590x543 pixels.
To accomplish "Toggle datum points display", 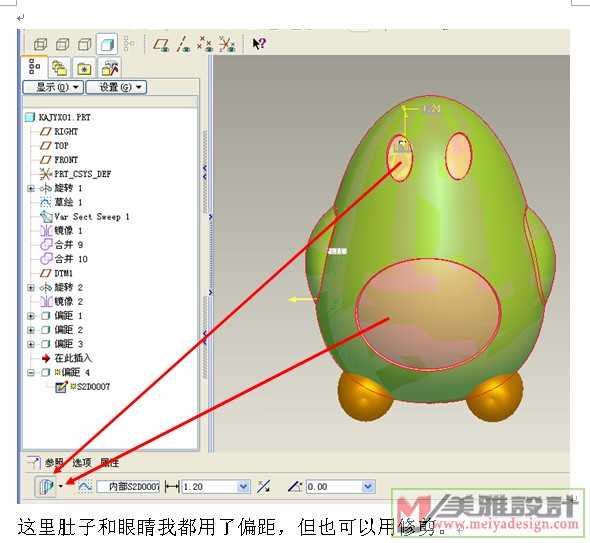I will point(205,44).
